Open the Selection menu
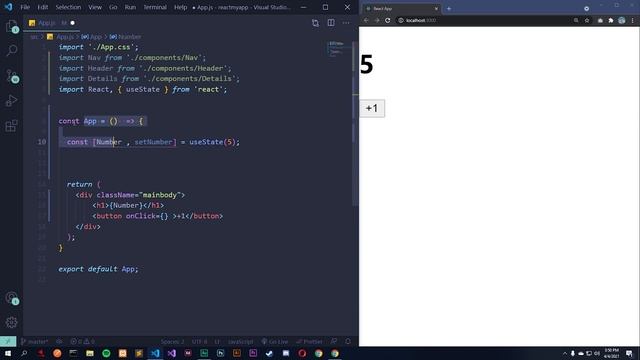640x360 pixels. (x=68, y=7)
